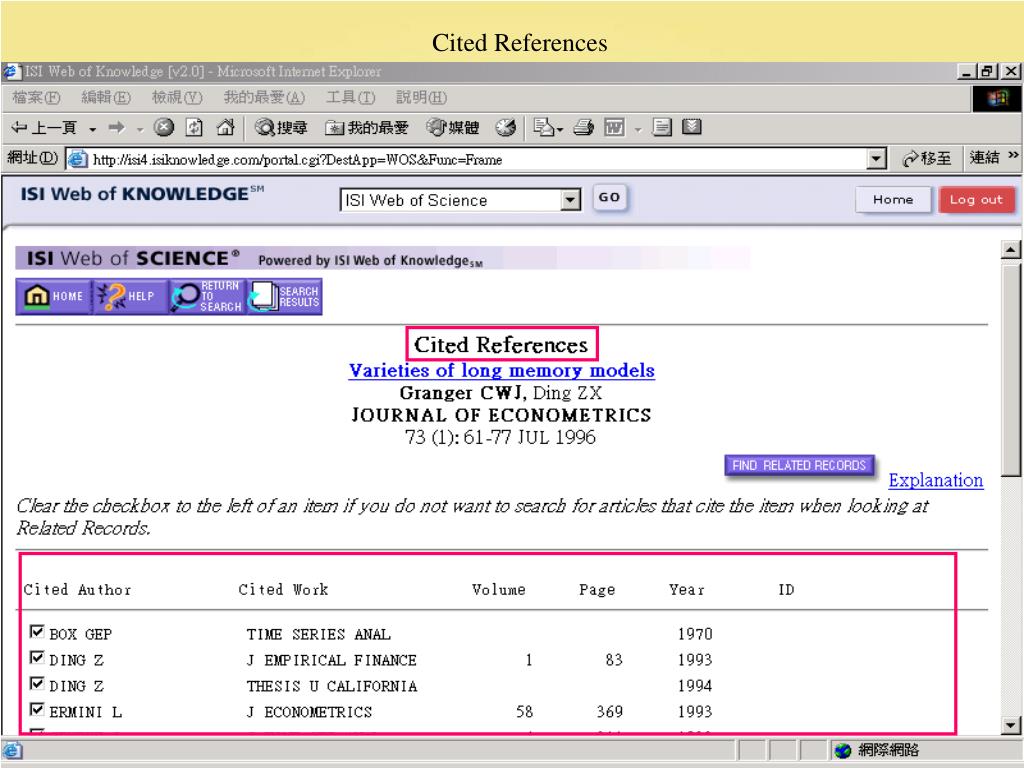Click the scrollbar down arrow
The height and width of the screenshot is (768, 1024).
[1010, 724]
